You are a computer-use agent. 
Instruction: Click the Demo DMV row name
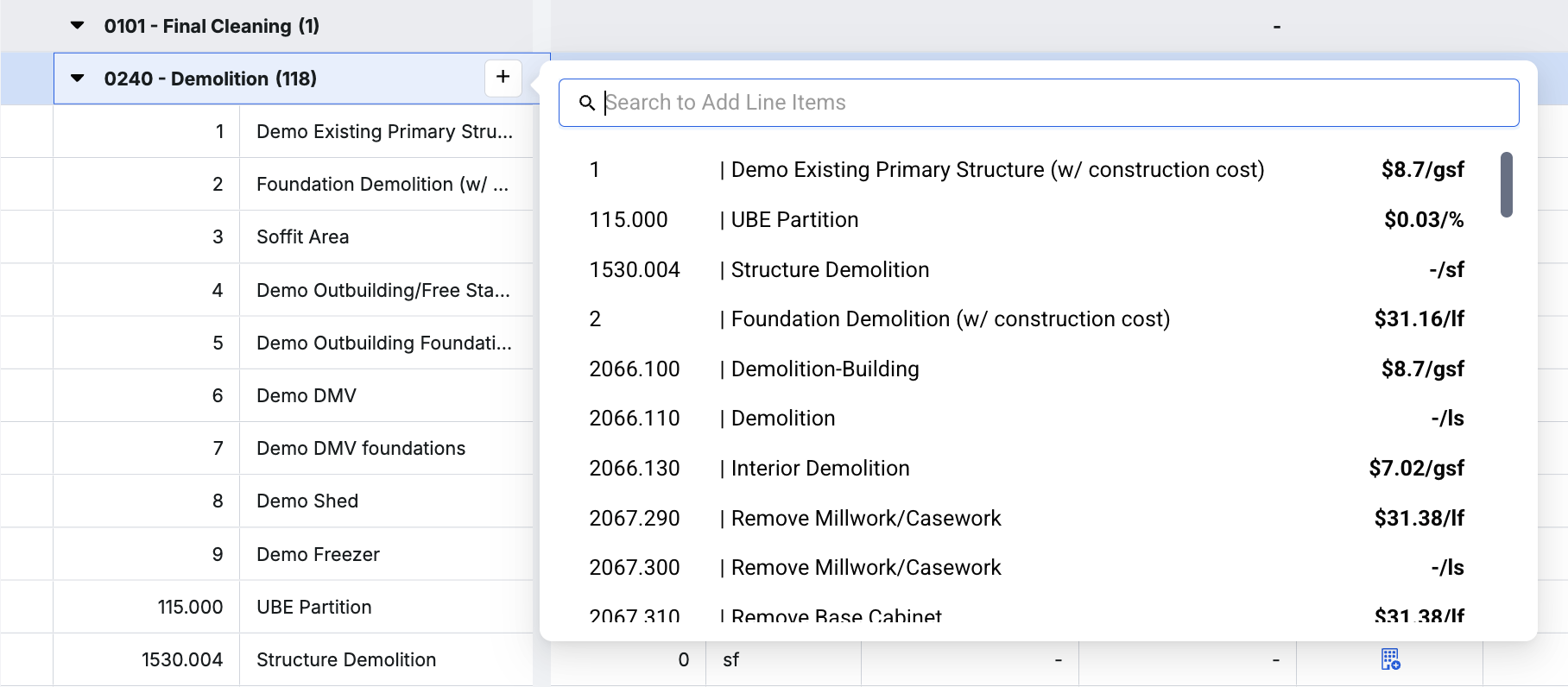[307, 395]
